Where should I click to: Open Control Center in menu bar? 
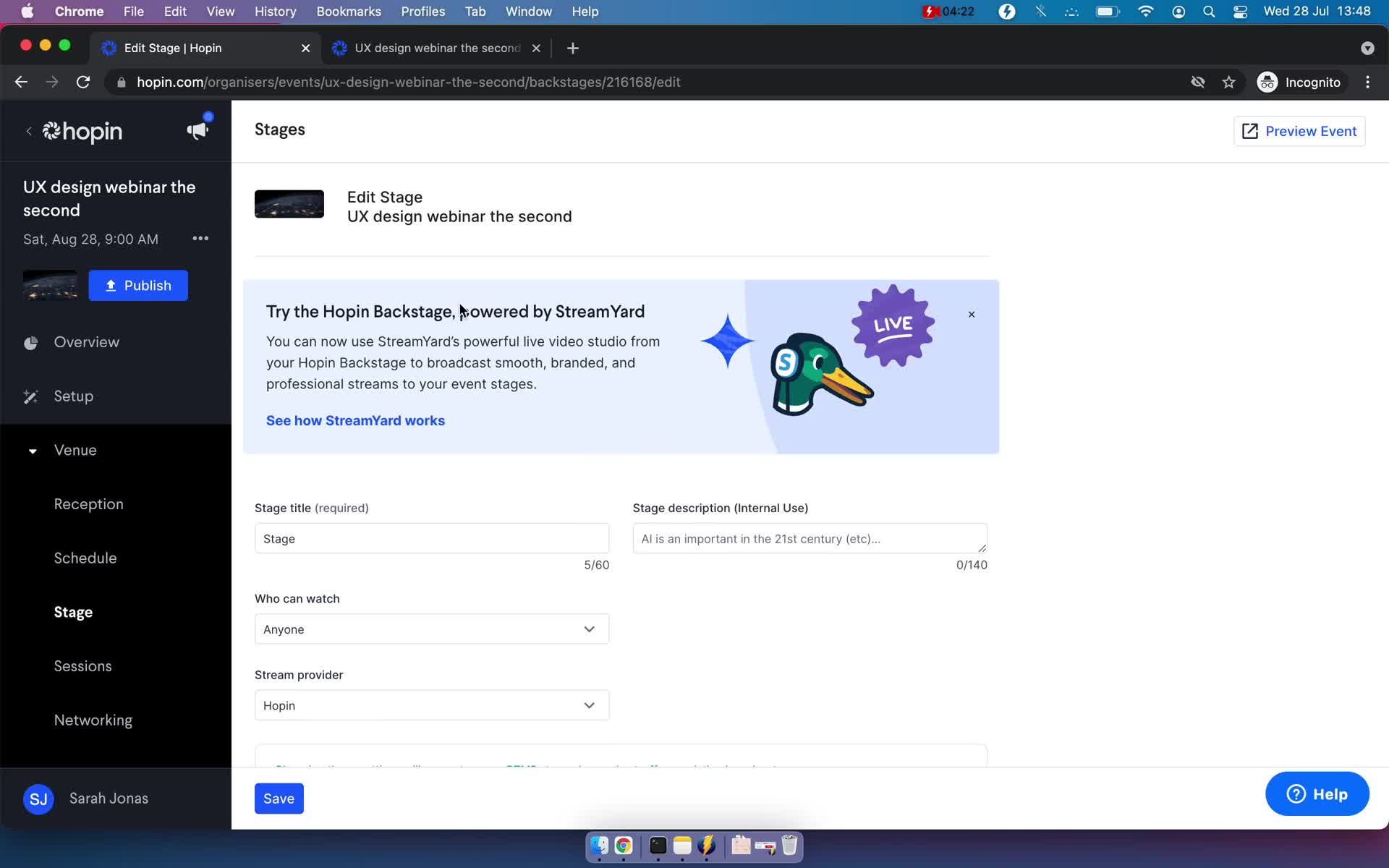click(x=1240, y=12)
